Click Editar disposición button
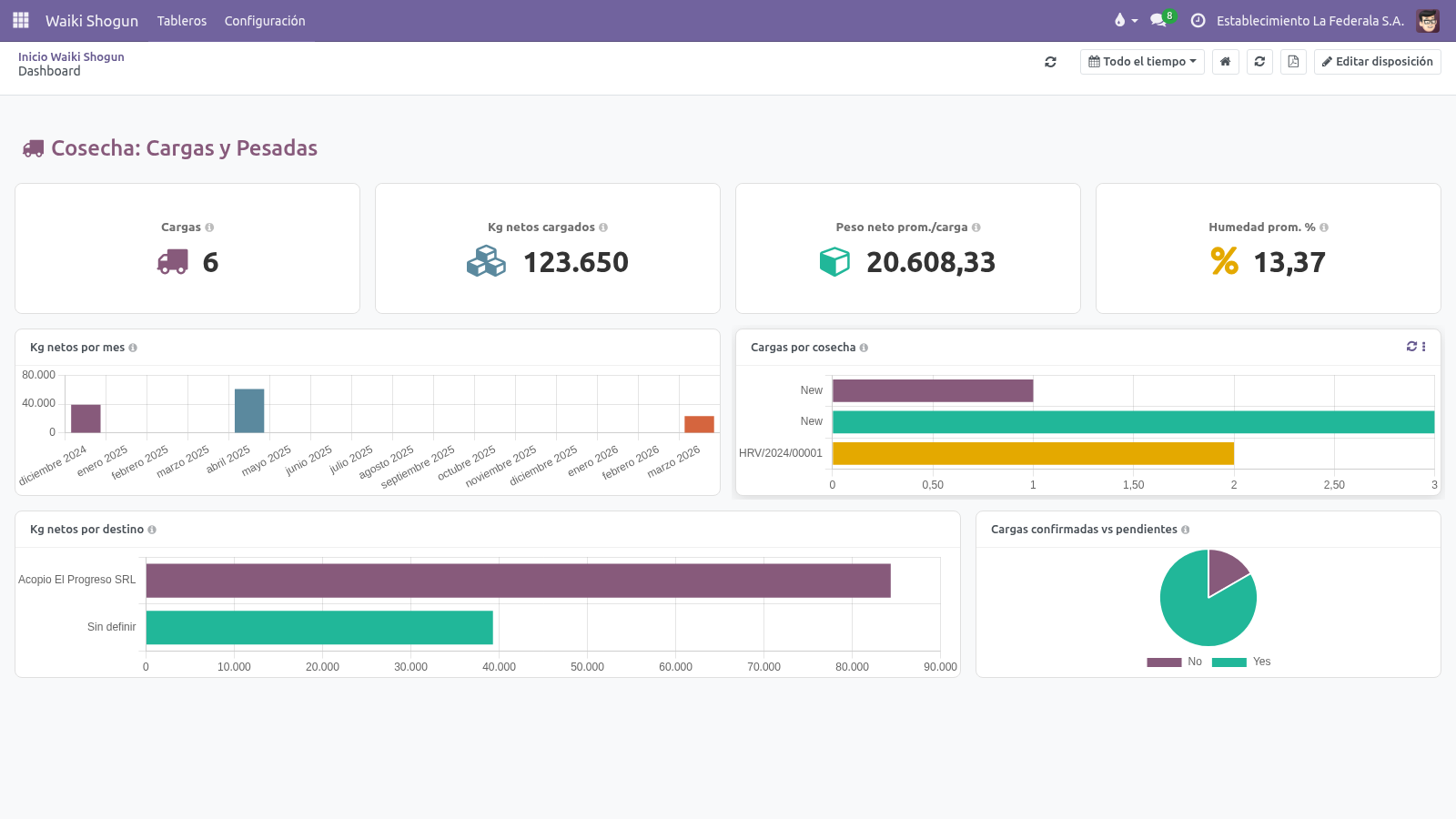Viewport: 1456px width, 819px height. pyautogui.click(x=1377, y=62)
